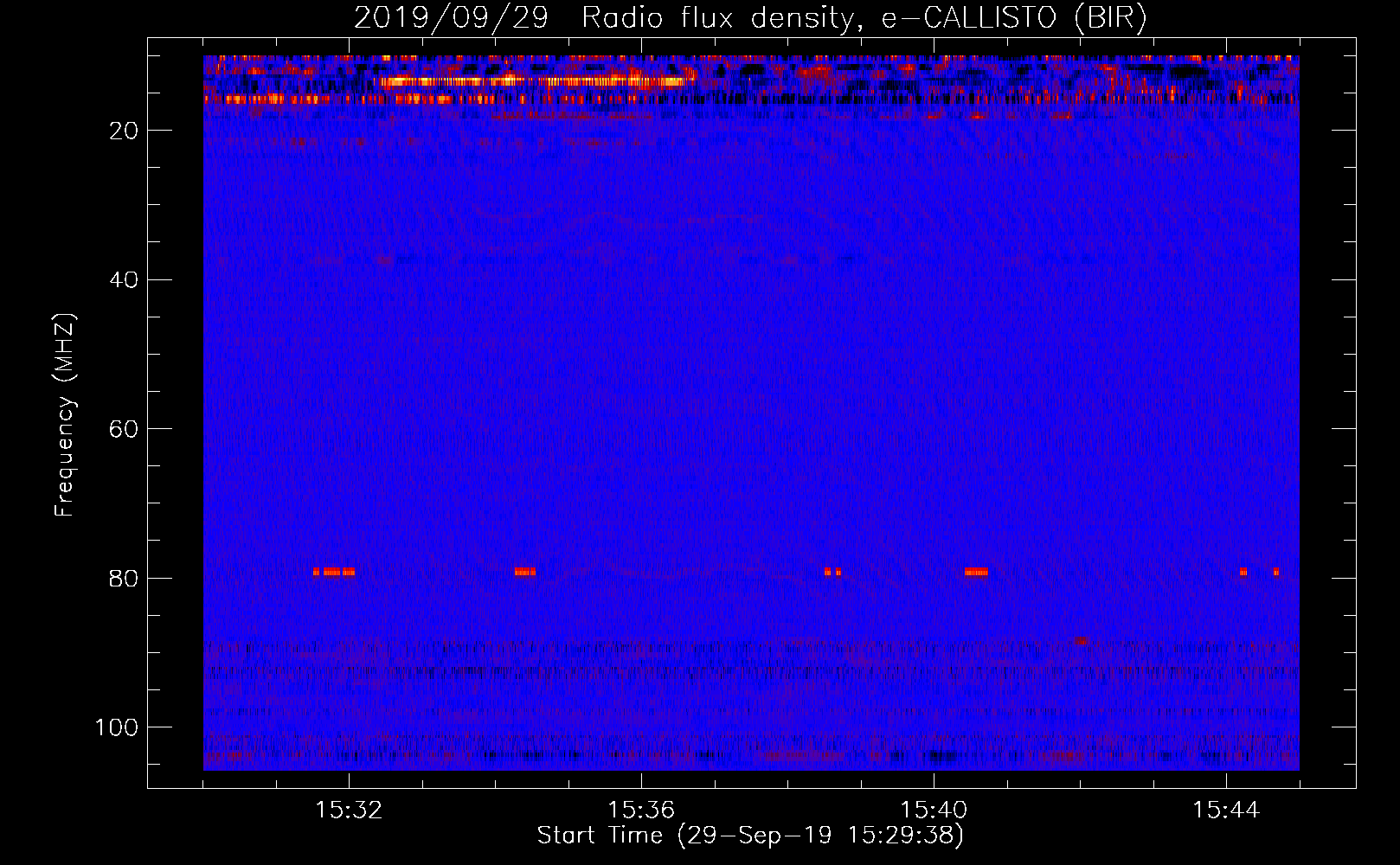Click the red burst at 80 MHz near 15:40:30
This screenshot has height=865, width=1400.
point(976,572)
